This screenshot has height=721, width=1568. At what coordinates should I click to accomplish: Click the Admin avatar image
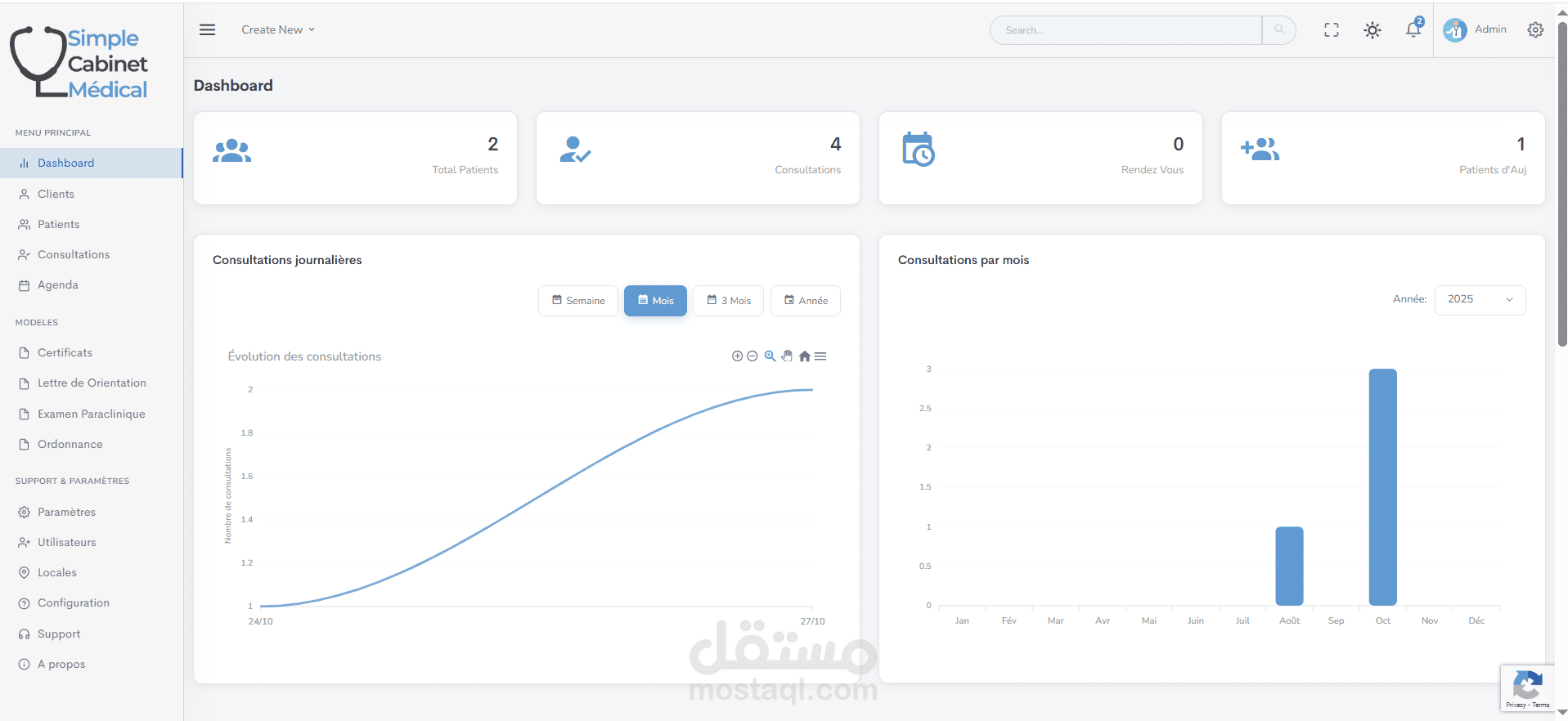click(1454, 30)
